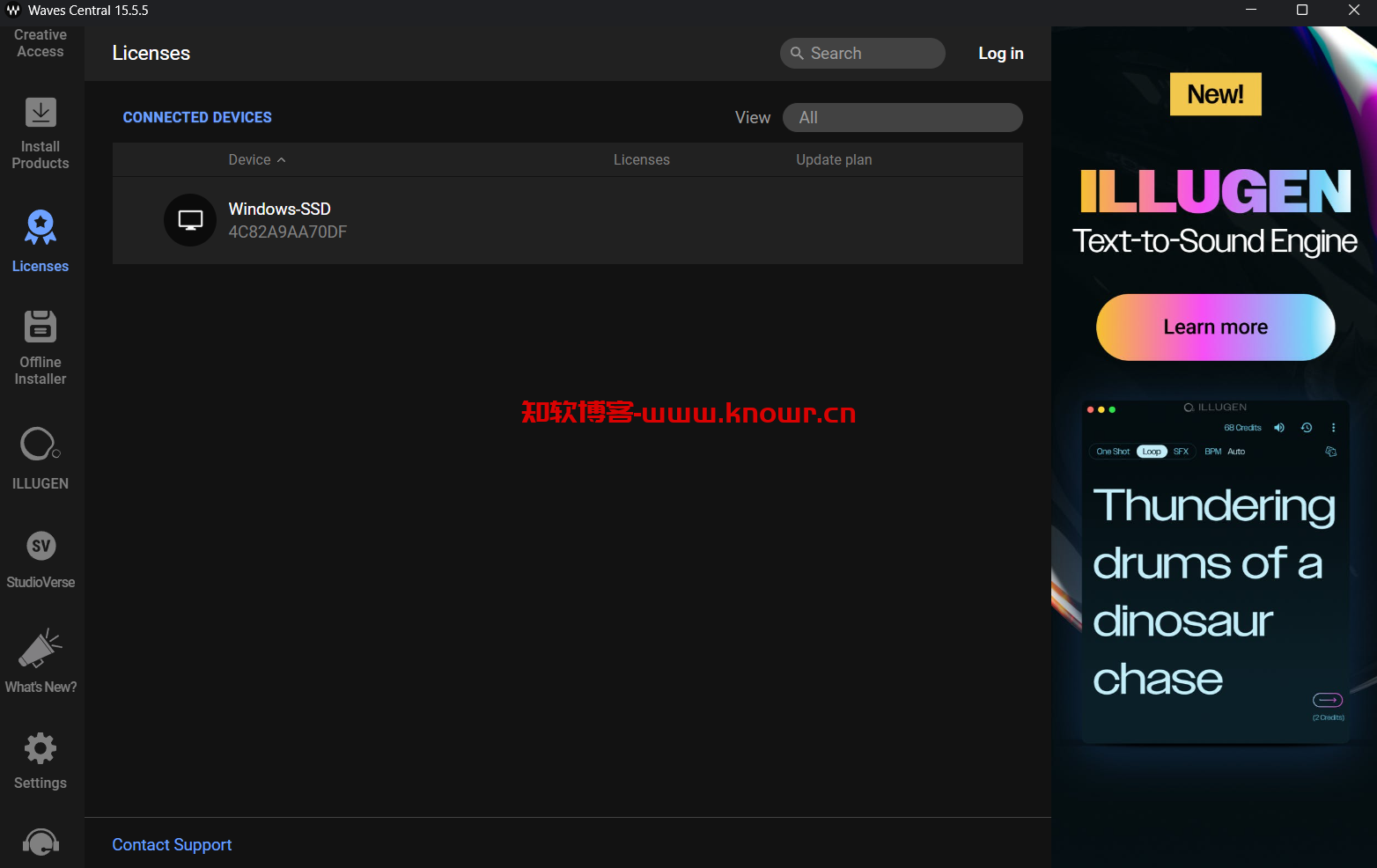
Task: Open the StudioVerse section
Action: click(40, 560)
